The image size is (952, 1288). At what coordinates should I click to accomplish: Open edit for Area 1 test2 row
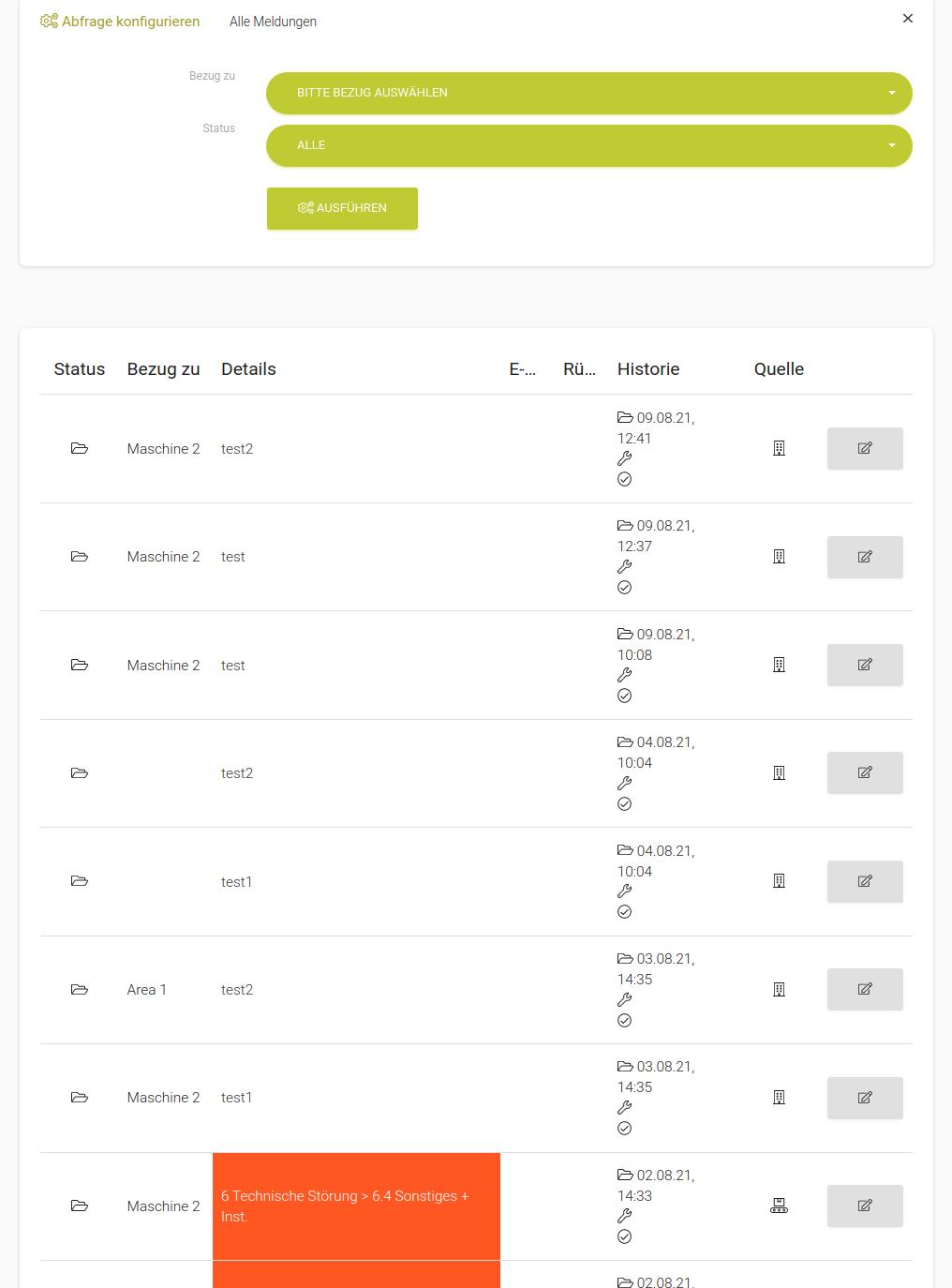point(864,989)
